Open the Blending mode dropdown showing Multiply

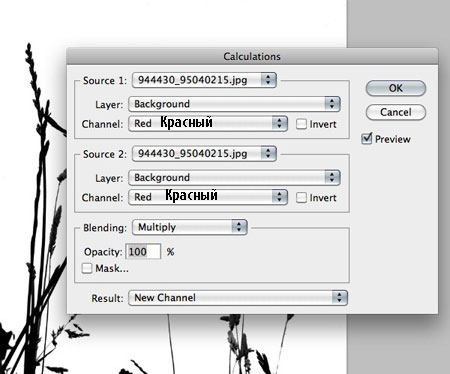(x=190, y=227)
